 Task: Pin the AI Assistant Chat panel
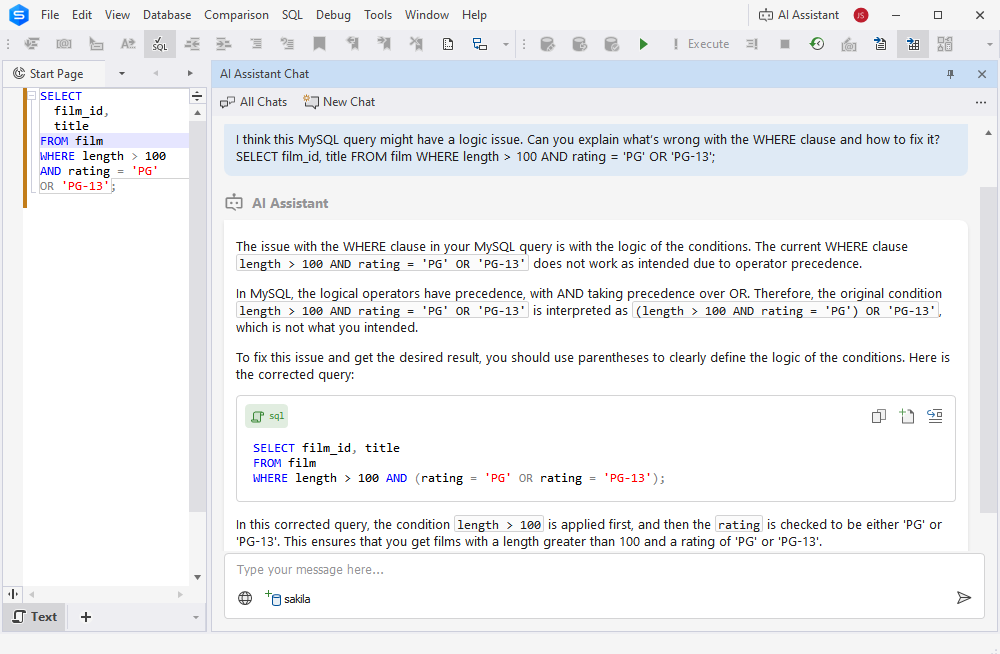pyautogui.click(x=950, y=74)
